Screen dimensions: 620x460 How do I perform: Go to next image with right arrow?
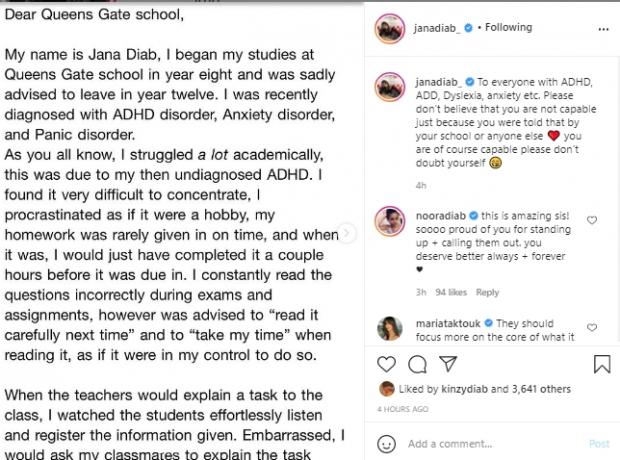point(347,232)
